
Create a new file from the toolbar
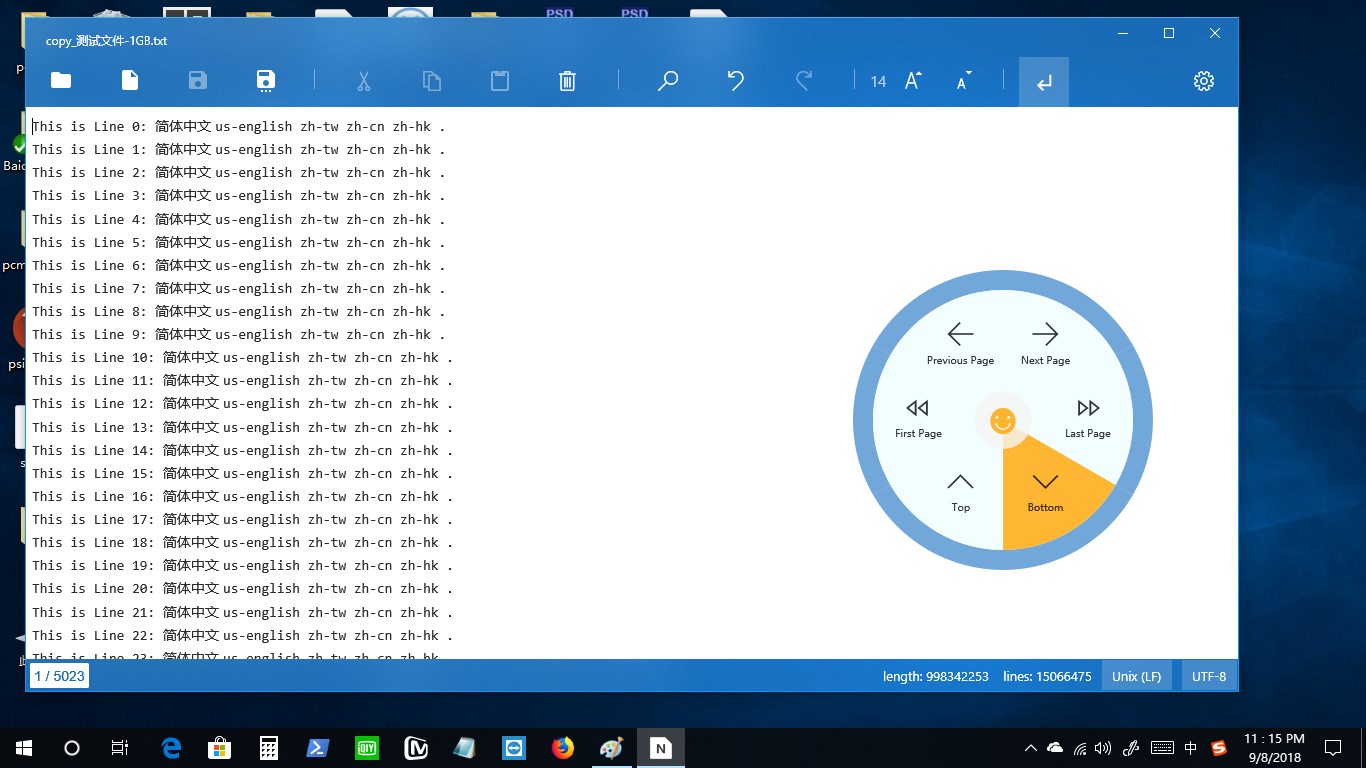pos(130,81)
